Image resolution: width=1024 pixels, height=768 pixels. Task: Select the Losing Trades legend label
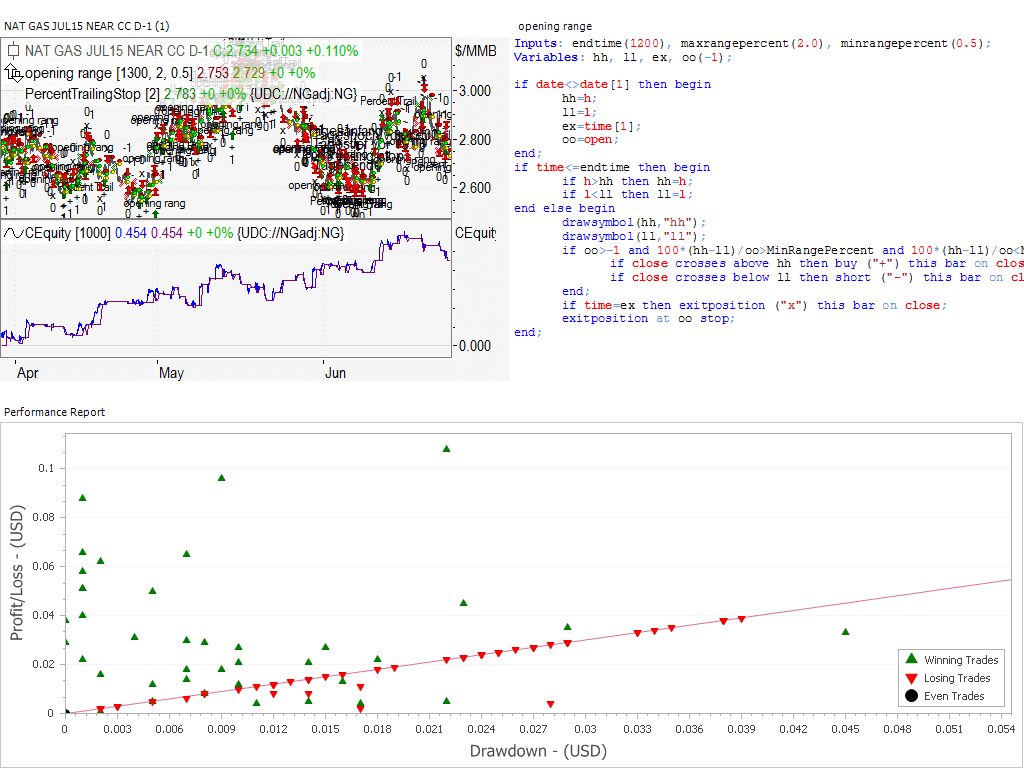(957, 678)
